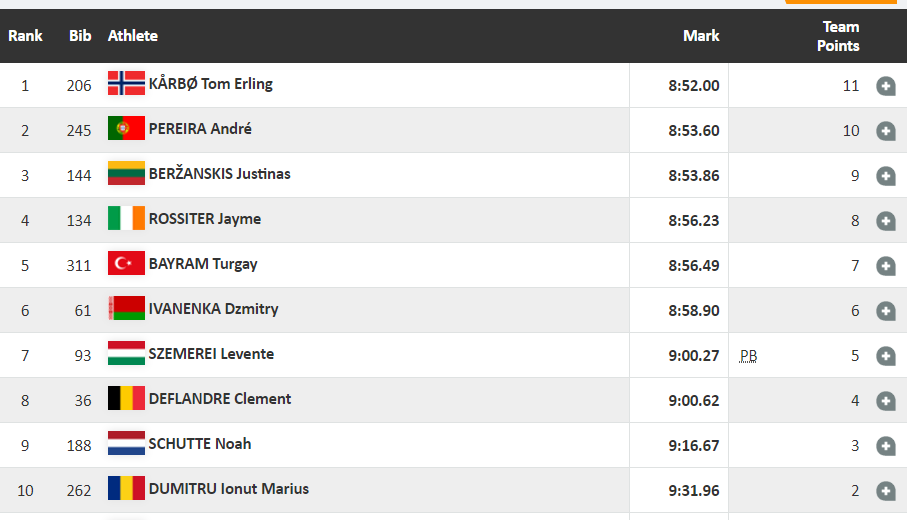The image size is (913, 520).
Task: Click the Team Points column header
Action: pos(838,36)
